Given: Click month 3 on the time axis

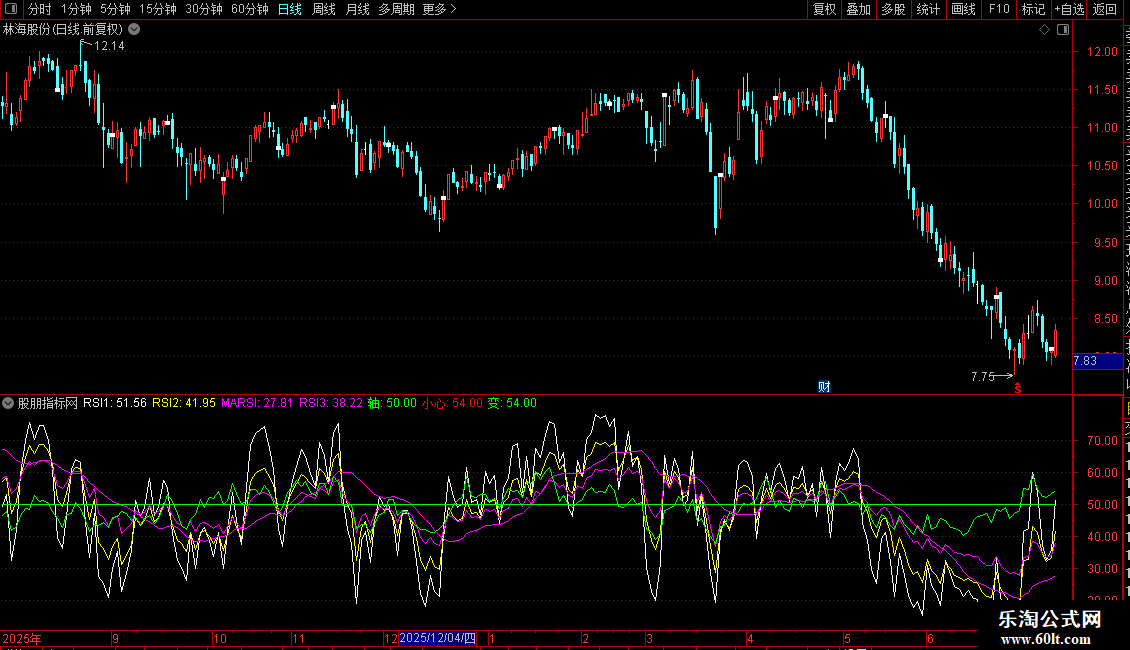Looking at the screenshot, I should [x=649, y=638].
